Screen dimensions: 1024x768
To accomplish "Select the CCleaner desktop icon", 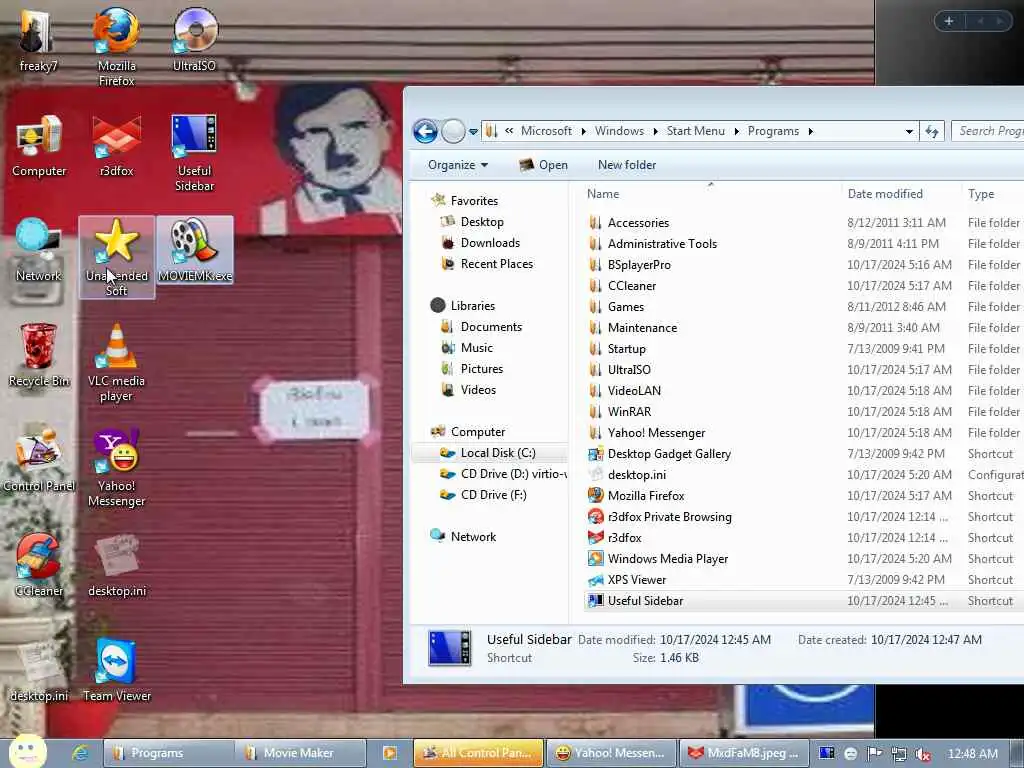I will tap(39, 566).
